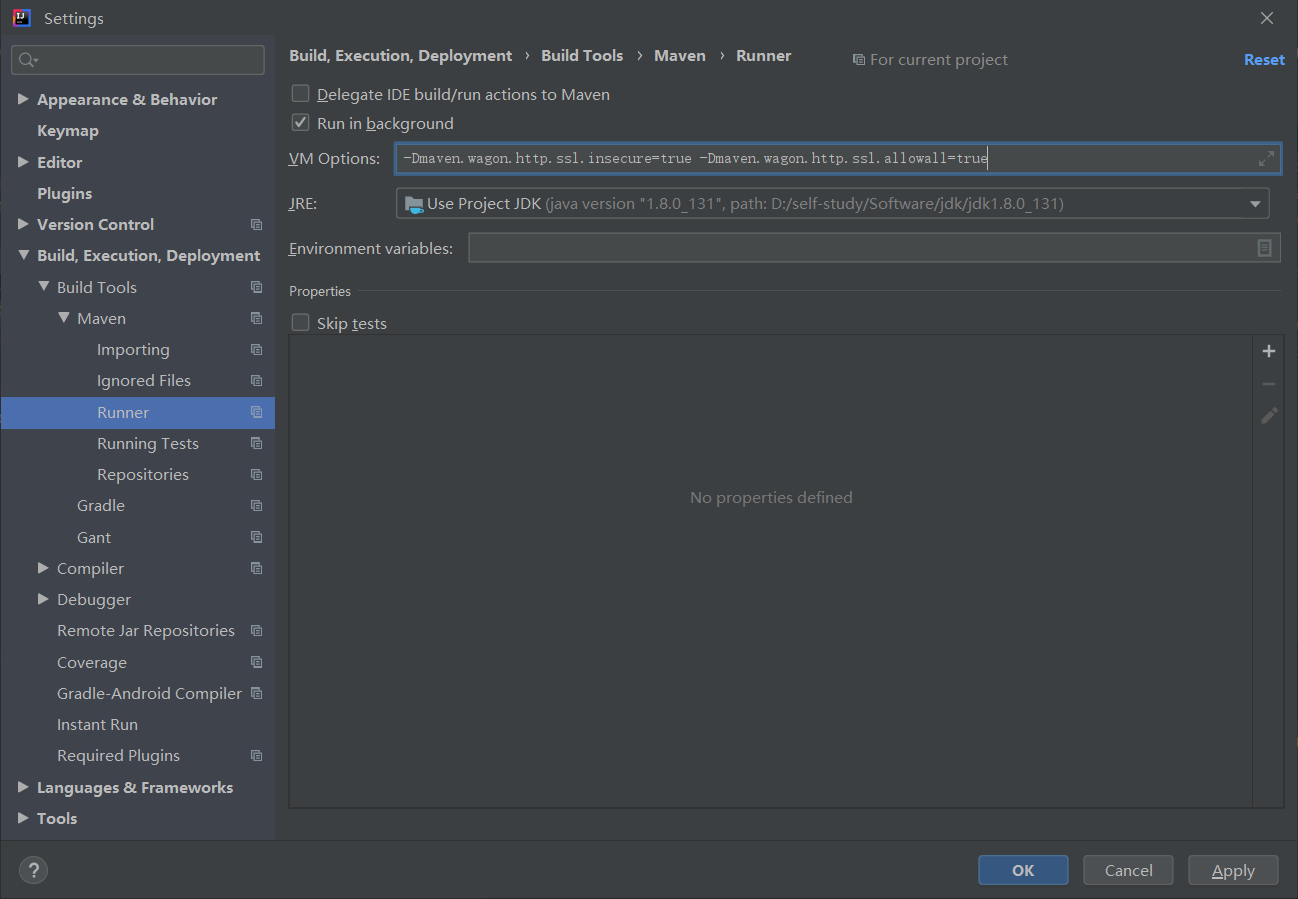
Task: Select Running Tests settings
Action: 148,444
